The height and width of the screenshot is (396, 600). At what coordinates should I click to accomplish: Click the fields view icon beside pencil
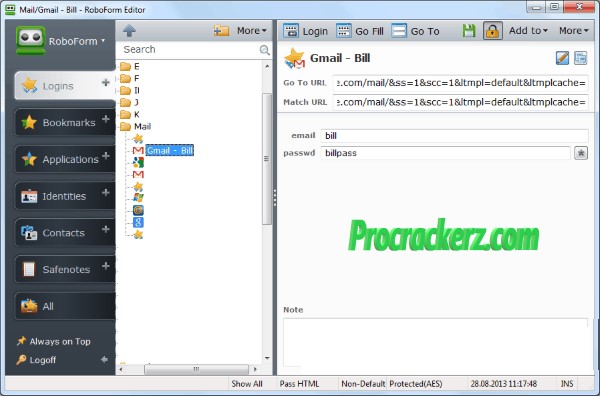click(x=580, y=58)
